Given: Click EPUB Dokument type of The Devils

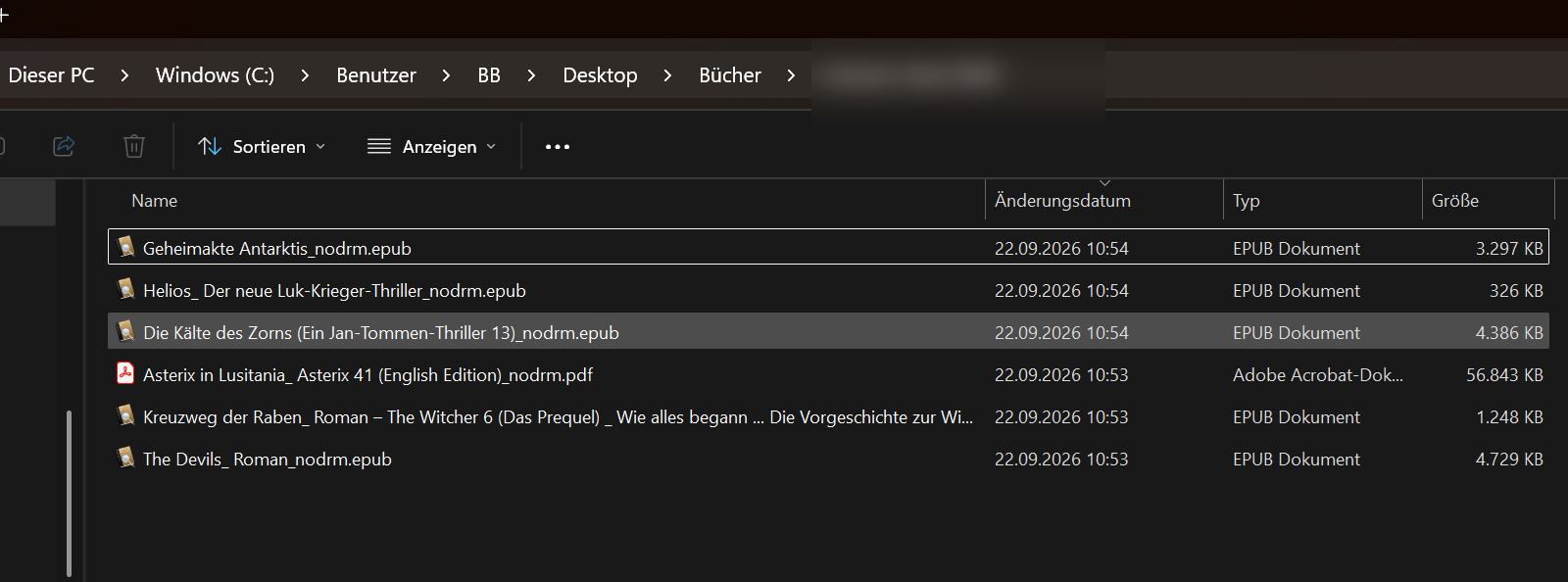Looking at the screenshot, I should click(1297, 460).
